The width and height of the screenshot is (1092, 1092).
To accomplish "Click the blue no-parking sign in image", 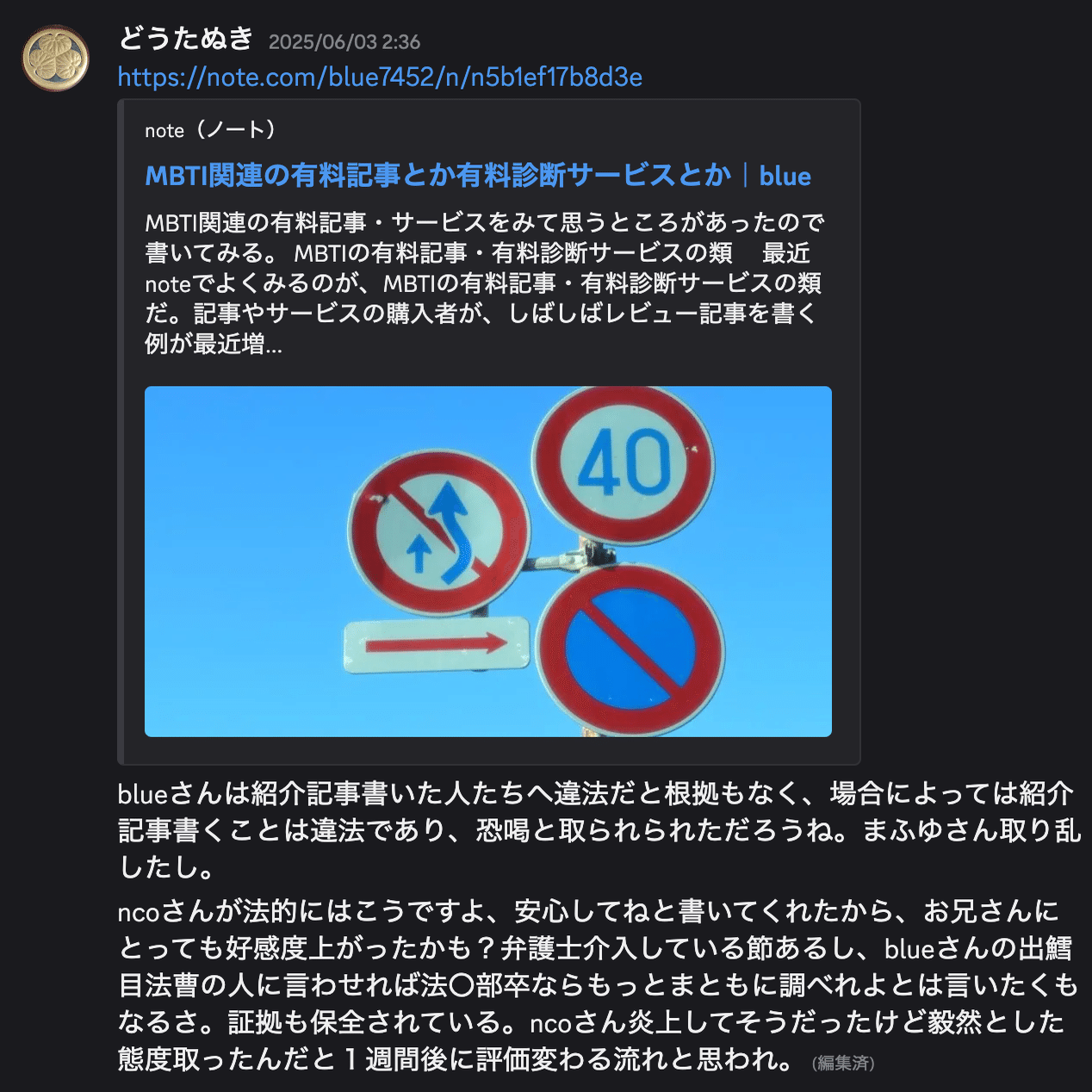I will point(630,649).
